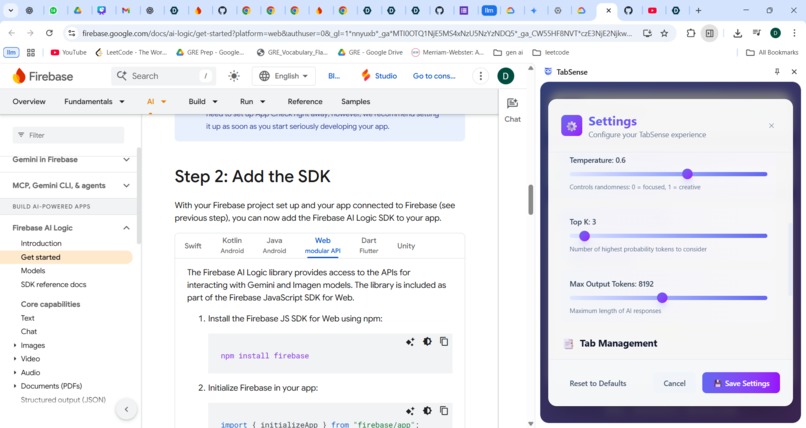Toggle dark theme for npm install code block

[x=427, y=342]
